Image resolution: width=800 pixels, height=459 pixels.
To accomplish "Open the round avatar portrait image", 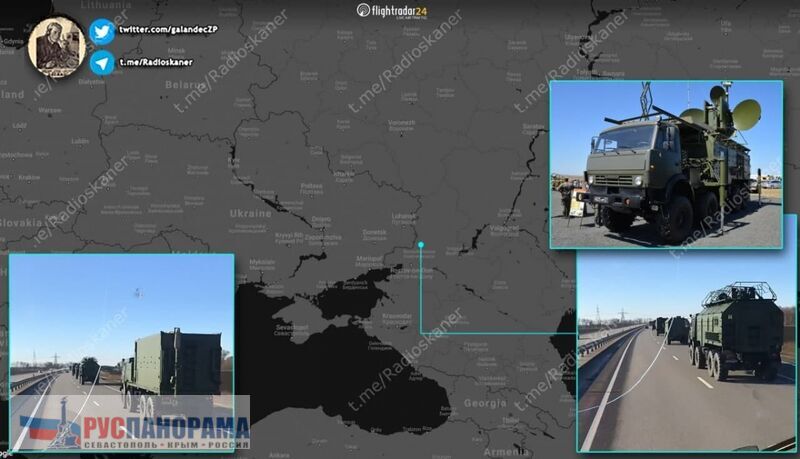I will coord(57,47).
